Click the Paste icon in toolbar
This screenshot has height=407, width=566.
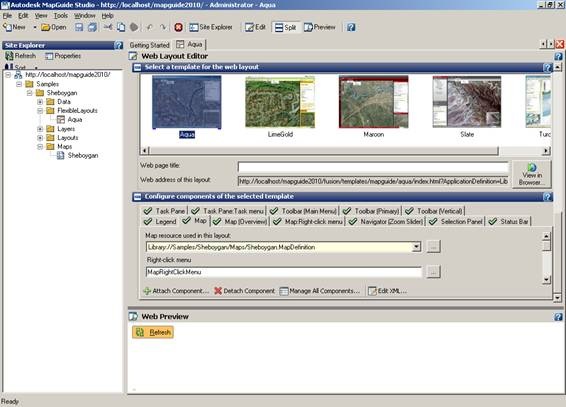click(134, 27)
